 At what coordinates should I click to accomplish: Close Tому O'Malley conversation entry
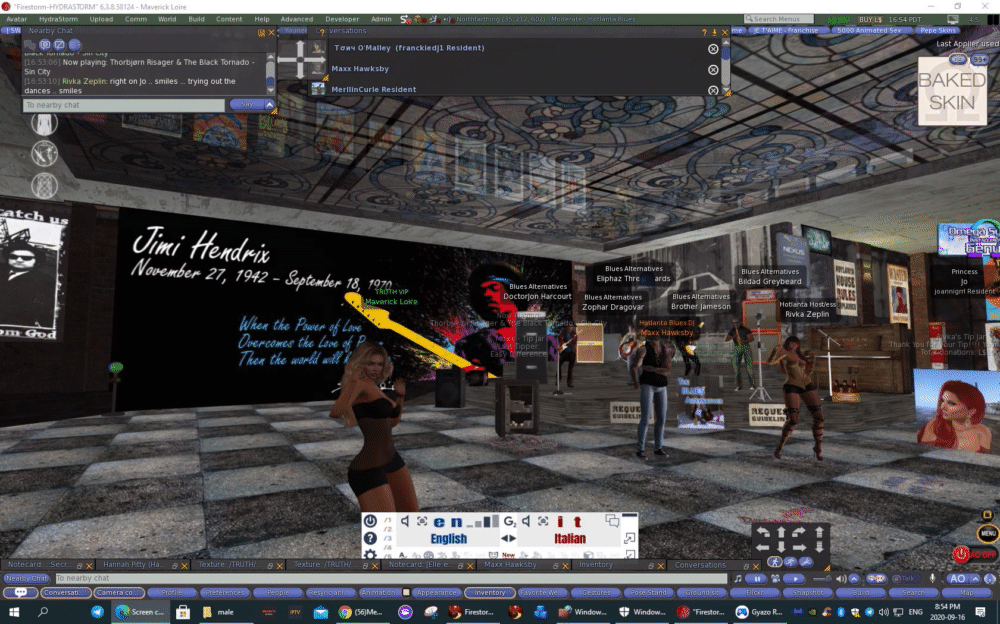pyautogui.click(x=713, y=49)
